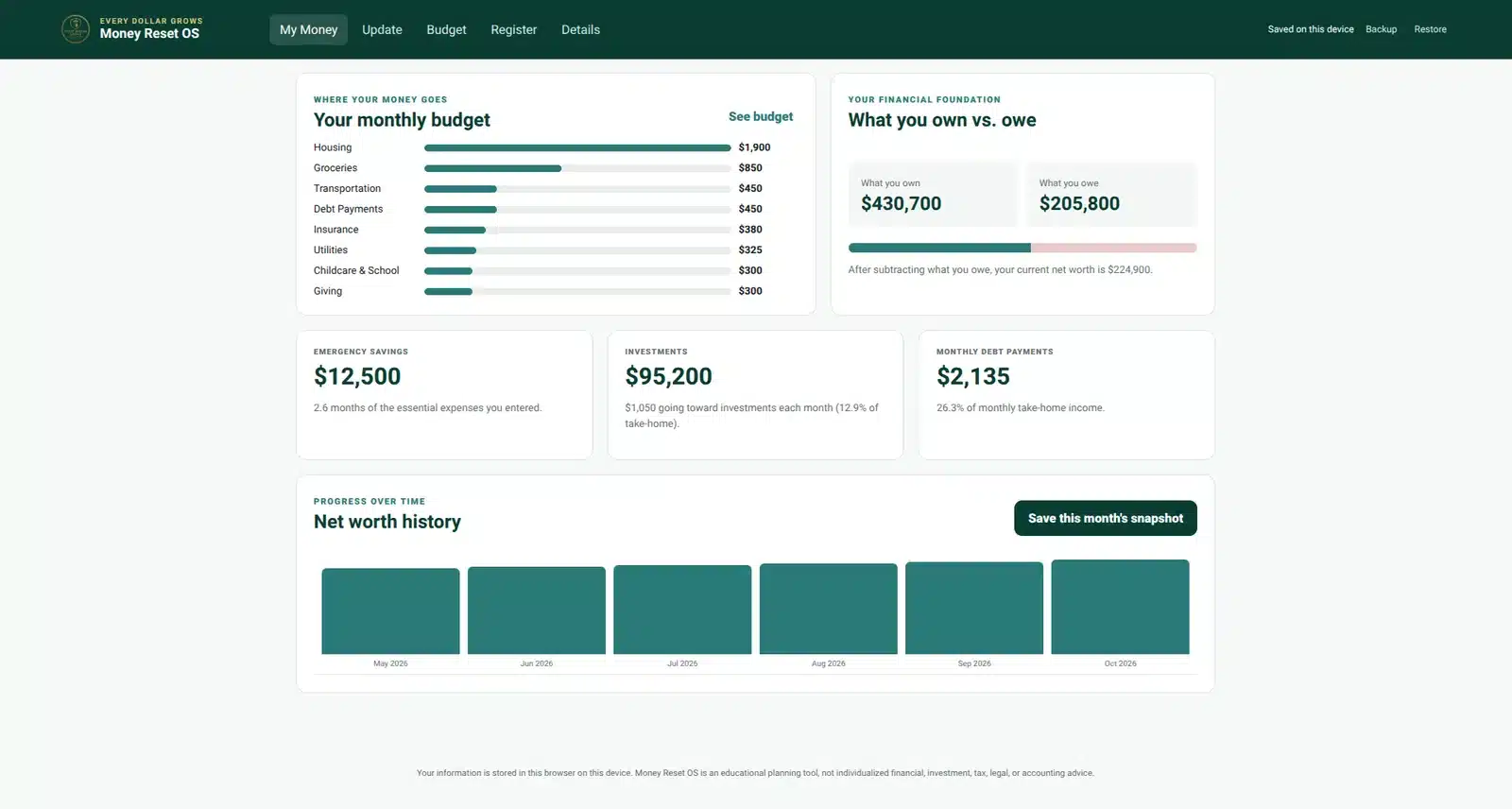Click the Transportation budget bar
The image size is (1512, 809).
pyautogui.click(x=577, y=189)
